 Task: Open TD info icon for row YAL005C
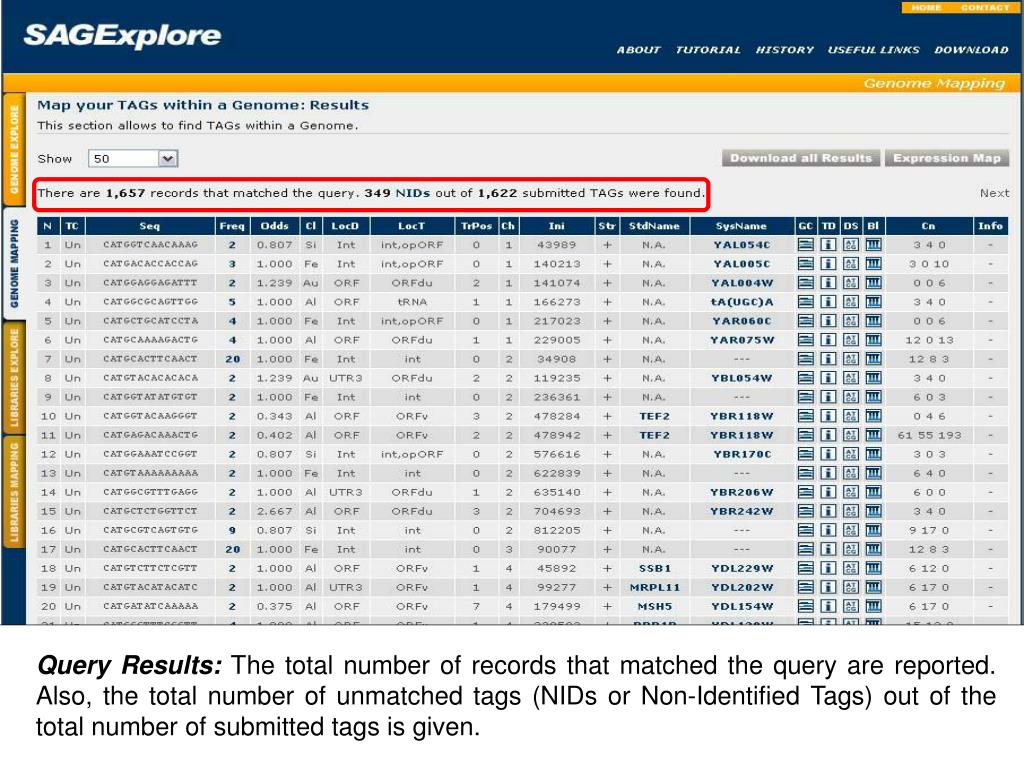point(828,264)
